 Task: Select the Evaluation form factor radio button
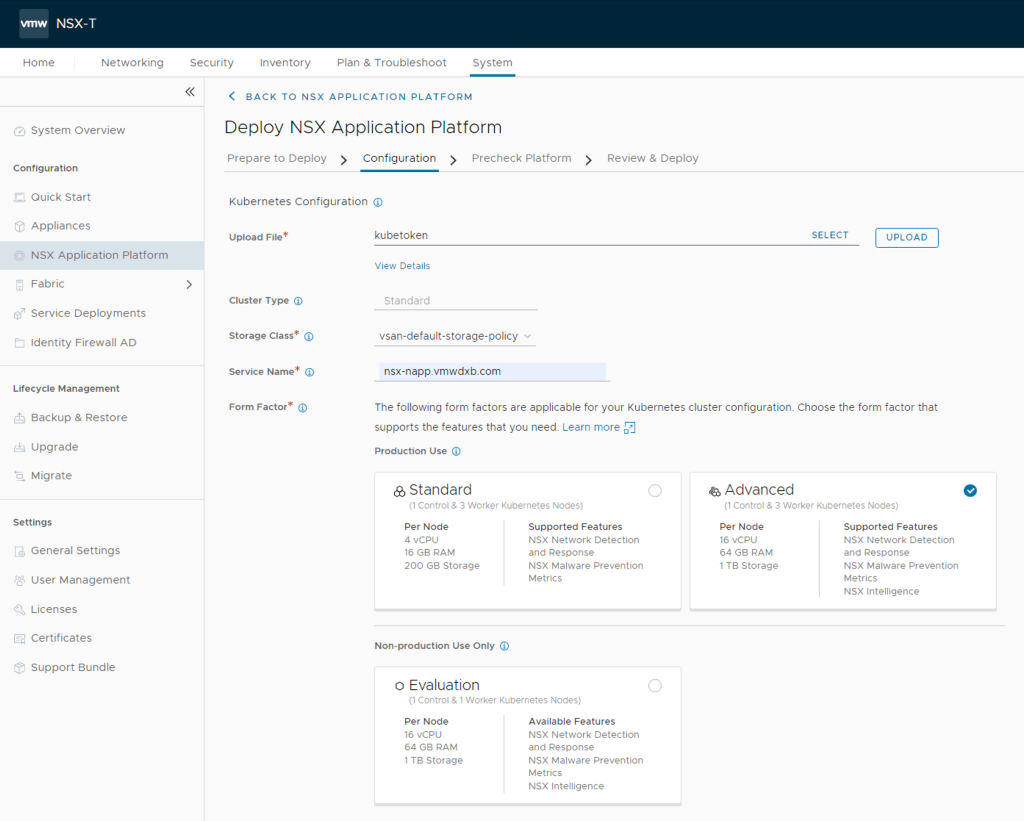click(655, 685)
